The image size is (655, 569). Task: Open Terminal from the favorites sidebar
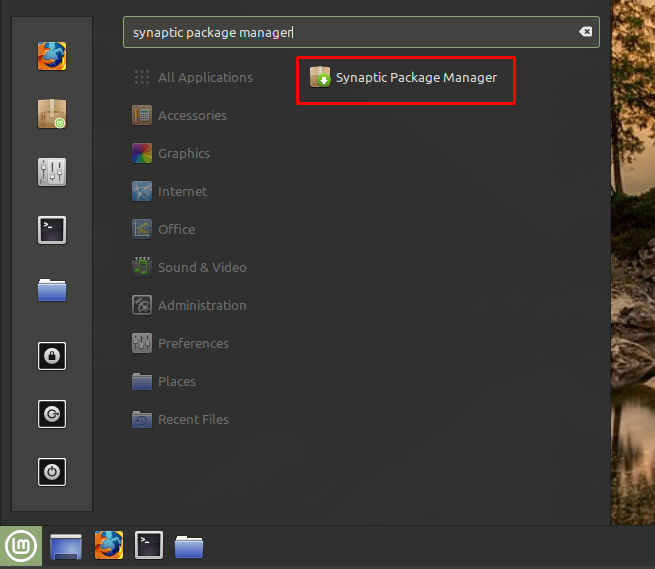[x=52, y=230]
